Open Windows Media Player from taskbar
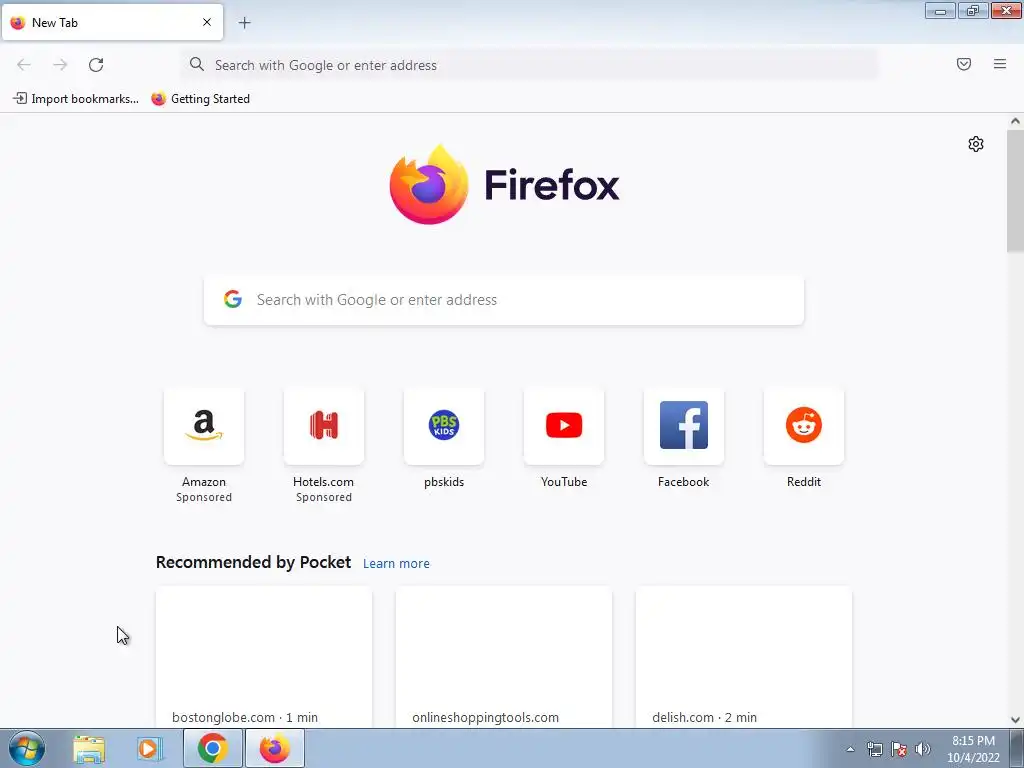1024x768 pixels. [149, 748]
